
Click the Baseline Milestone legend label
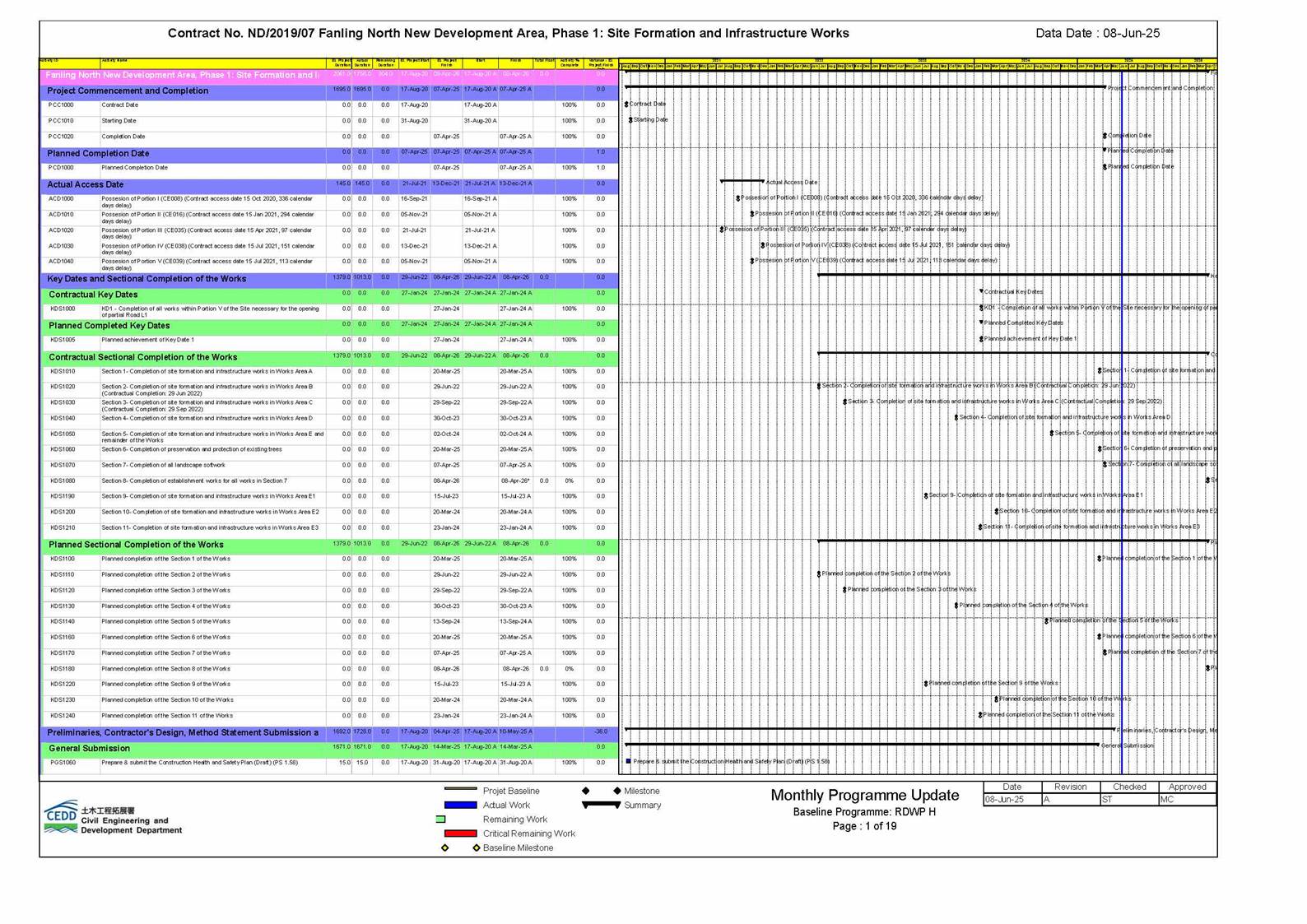click(x=518, y=847)
